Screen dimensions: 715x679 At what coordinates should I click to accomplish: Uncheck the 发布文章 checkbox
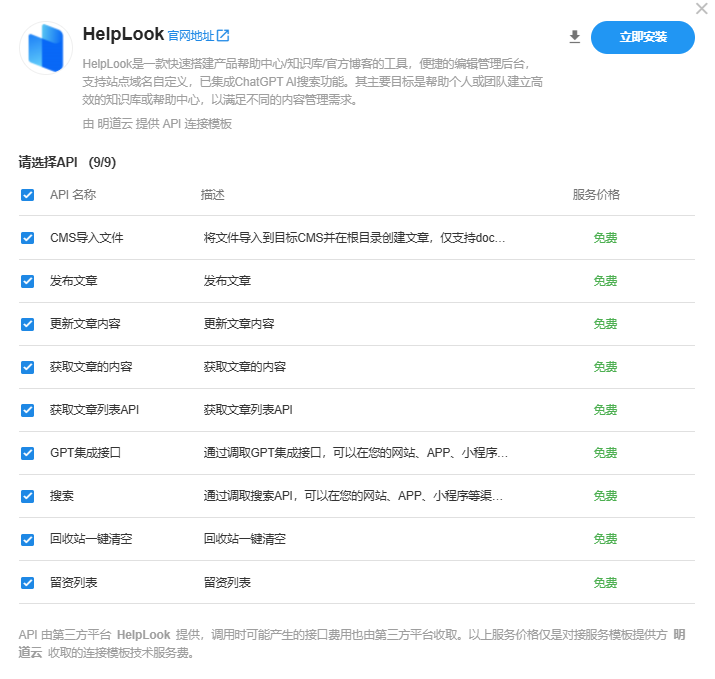click(27, 281)
